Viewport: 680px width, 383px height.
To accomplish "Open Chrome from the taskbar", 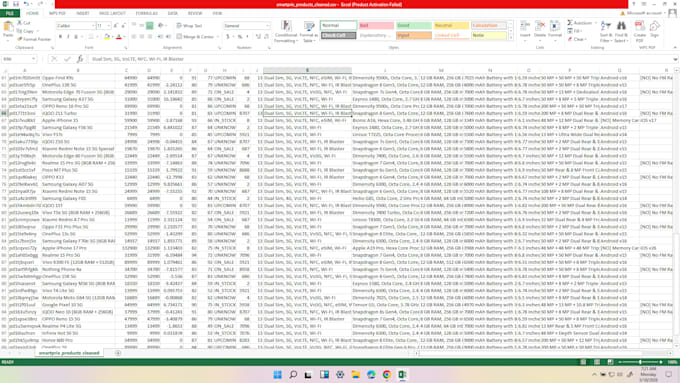I will point(387,374).
